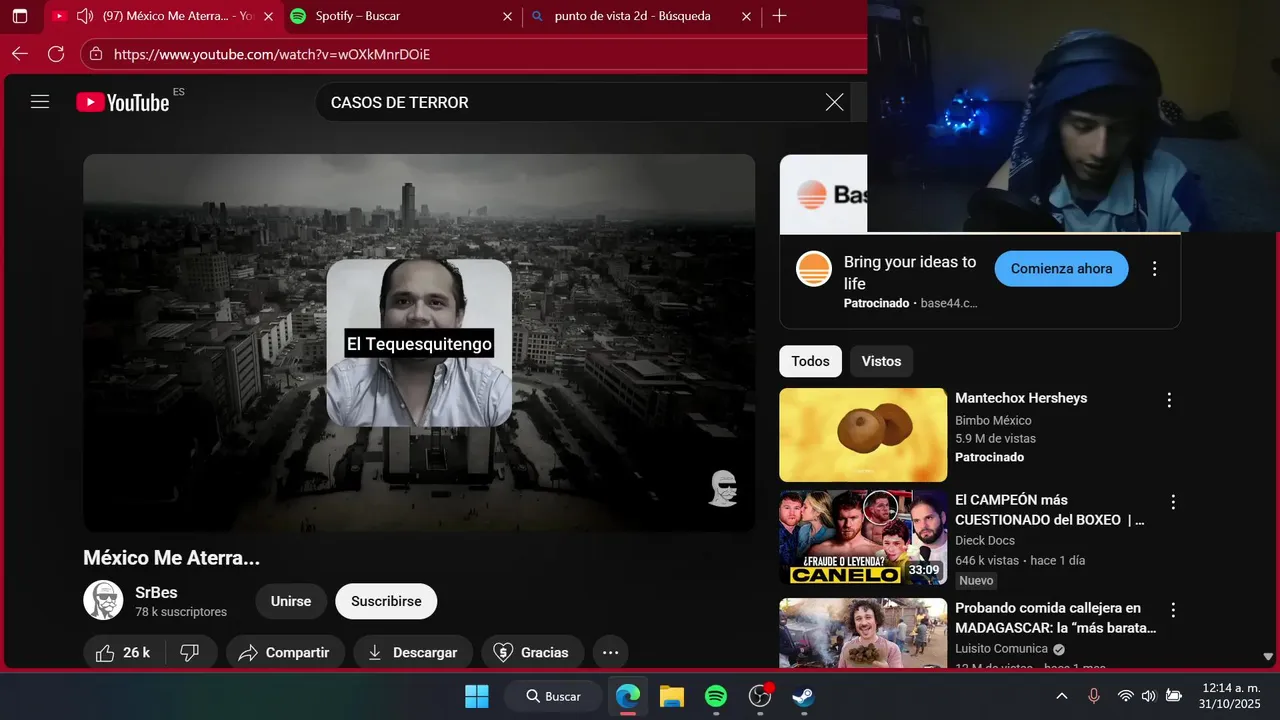Open volume speaker tray icon
This screenshot has width=1280, height=720.
pyautogui.click(x=1148, y=696)
